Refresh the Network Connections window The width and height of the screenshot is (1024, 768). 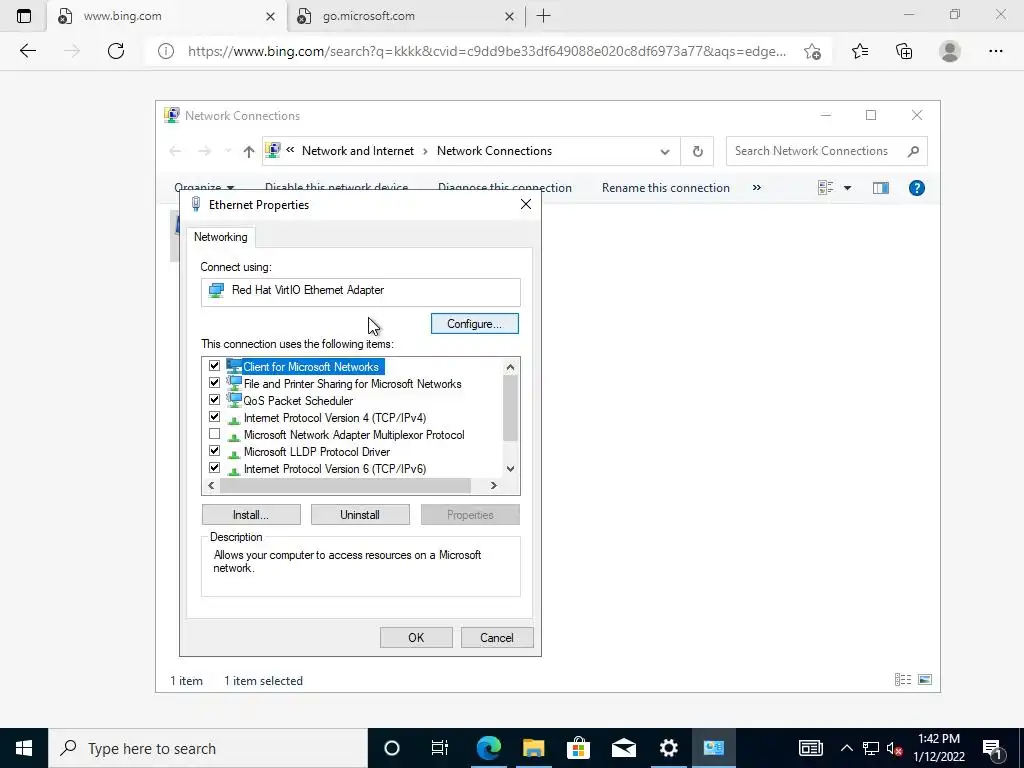[x=697, y=152]
